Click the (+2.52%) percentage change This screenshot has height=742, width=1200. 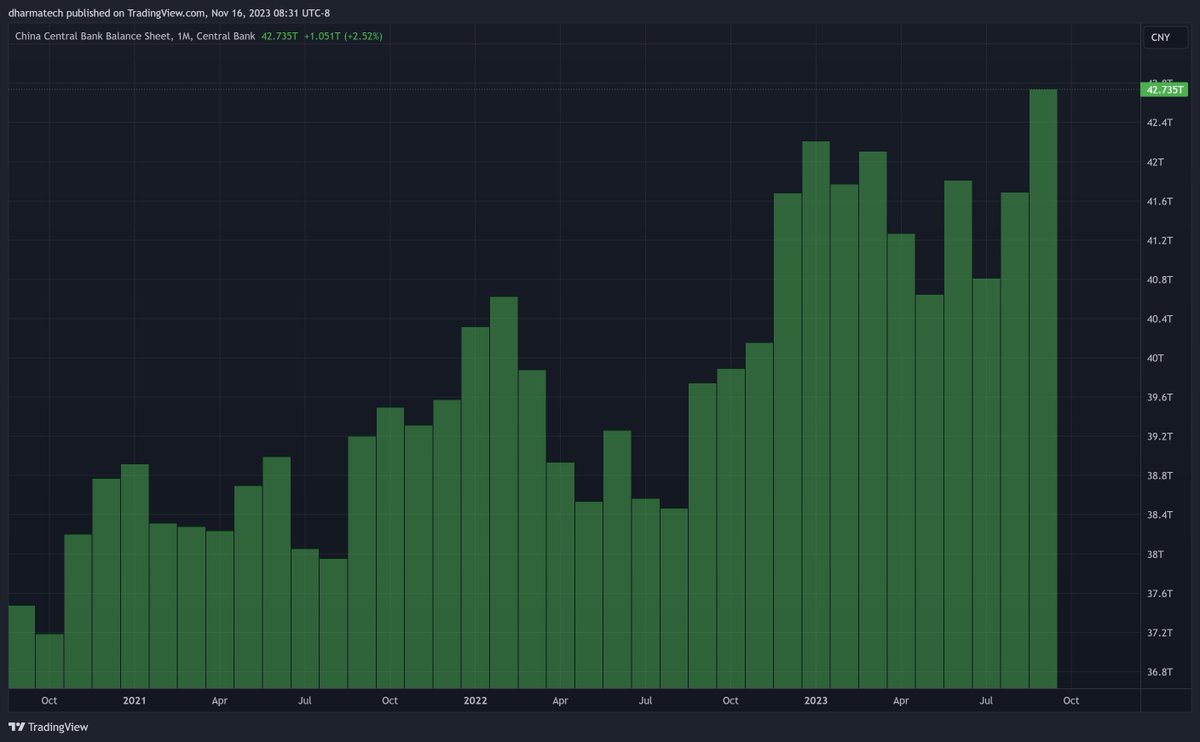tap(365, 36)
